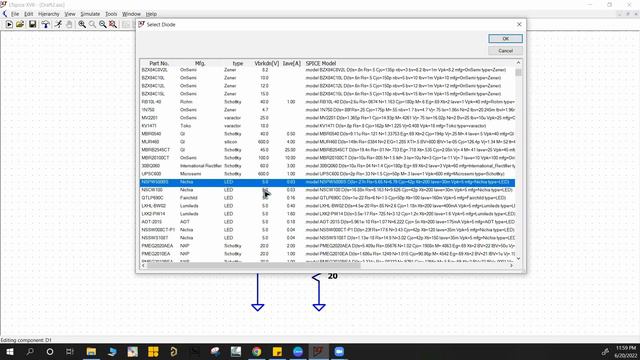Open Sticky Notes yellow taskbar icon
The width and height of the screenshot is (640, 360).
pos(277,351)
